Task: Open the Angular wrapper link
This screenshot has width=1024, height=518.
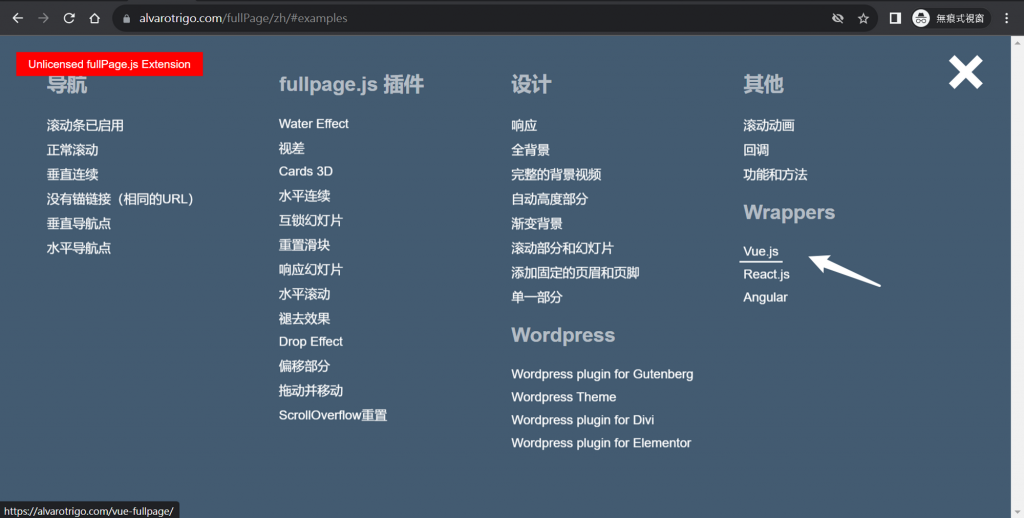Action: coord(765,297)
